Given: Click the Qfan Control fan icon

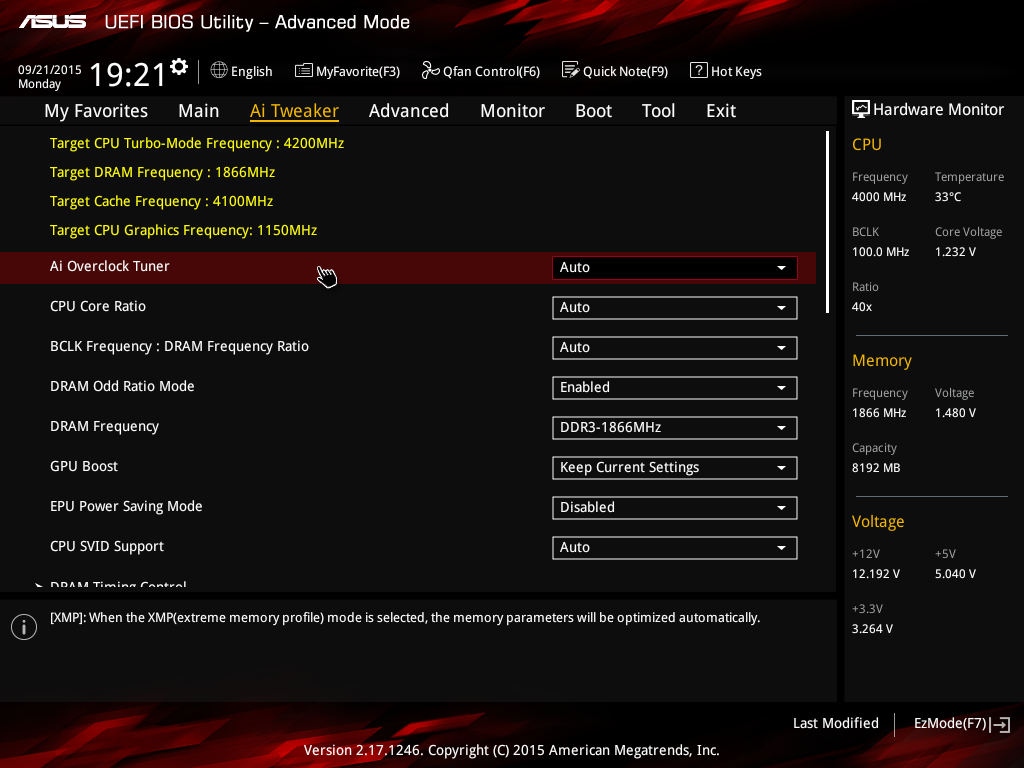Looking at the screenshot, I should pos(430,70).
